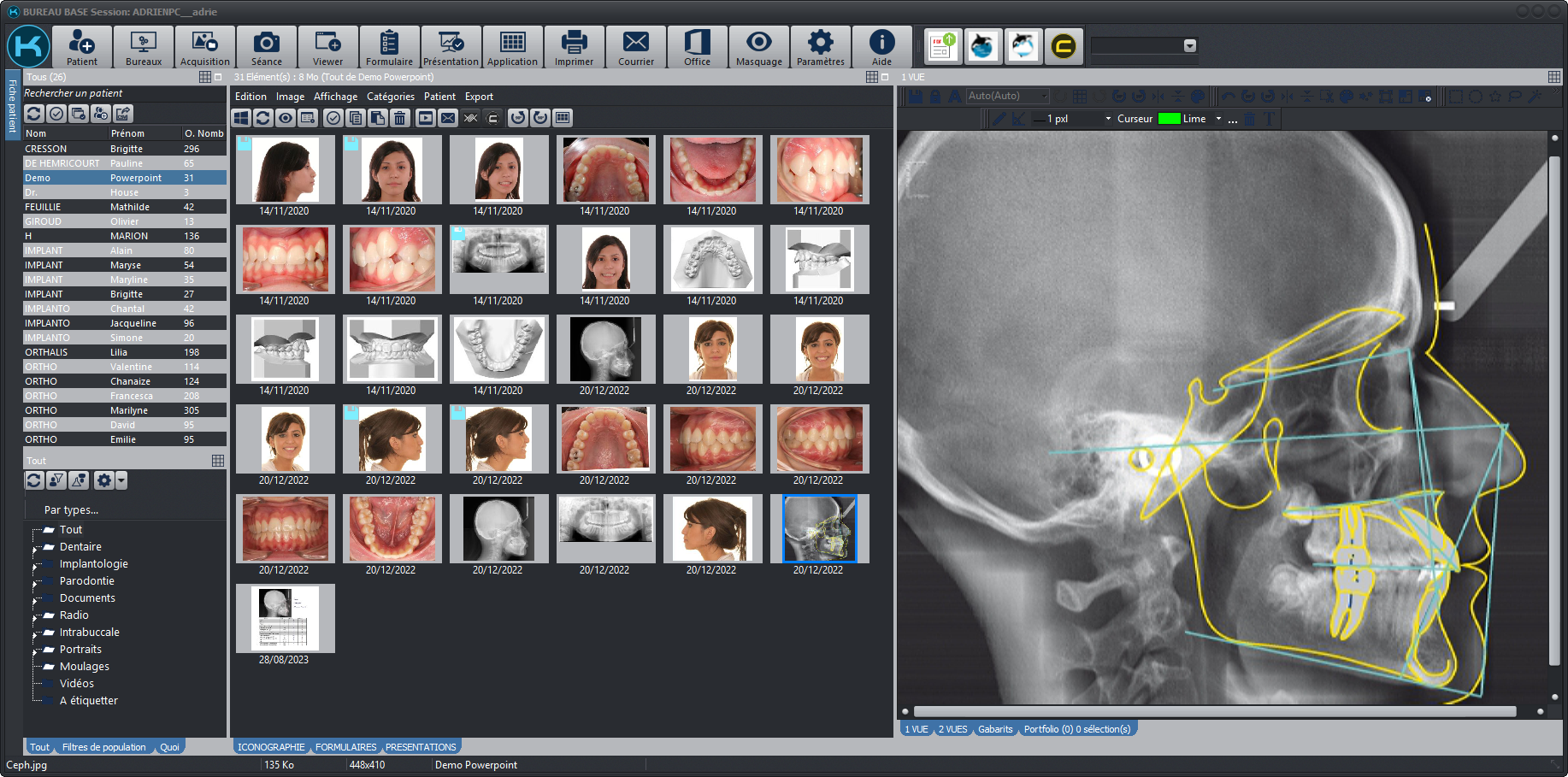
Task: Open the Paramètres gear settings
Action: point(820,47)
